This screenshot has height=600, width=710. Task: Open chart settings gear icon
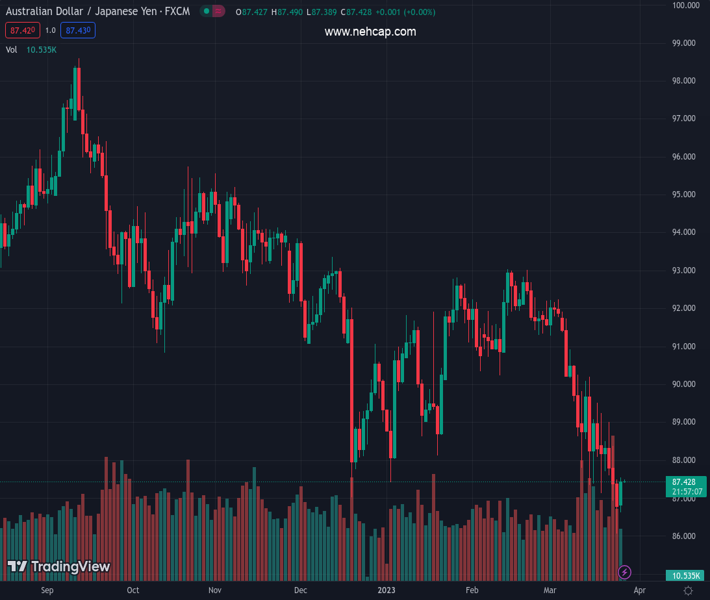tap(688, 591)
